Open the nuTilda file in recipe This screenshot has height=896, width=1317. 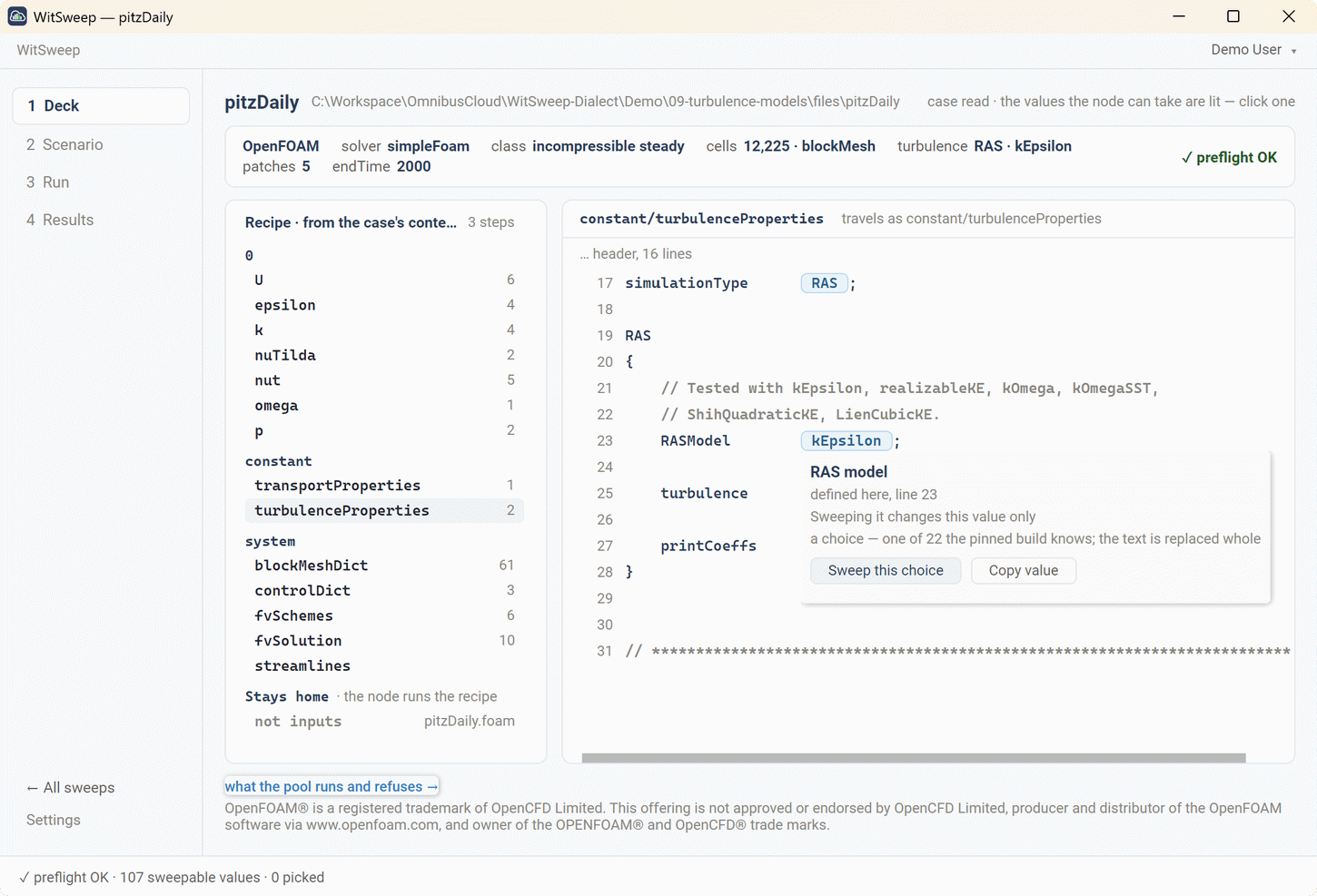pos(384,356)
